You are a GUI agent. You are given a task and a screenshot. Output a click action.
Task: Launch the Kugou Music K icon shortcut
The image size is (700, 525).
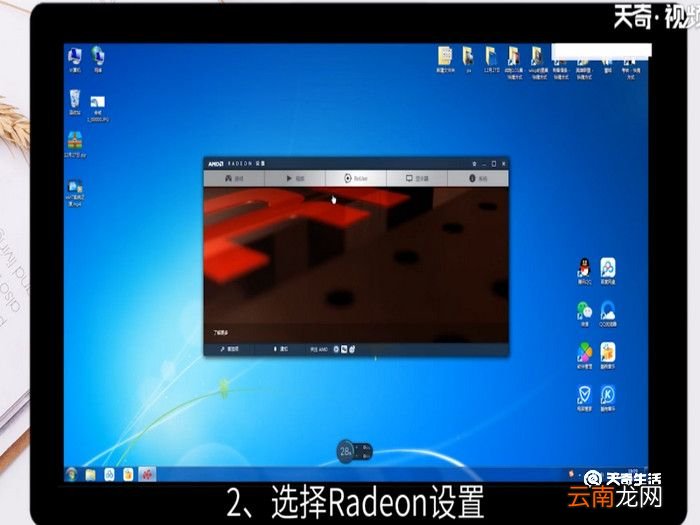click(608, 398)
